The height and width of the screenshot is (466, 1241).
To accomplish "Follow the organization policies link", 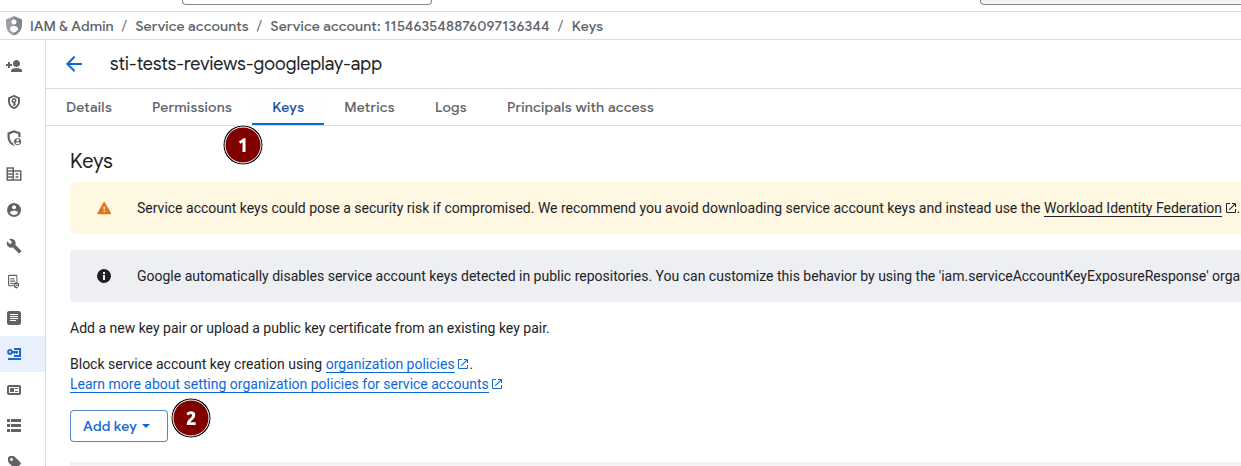I will point(397,364).
